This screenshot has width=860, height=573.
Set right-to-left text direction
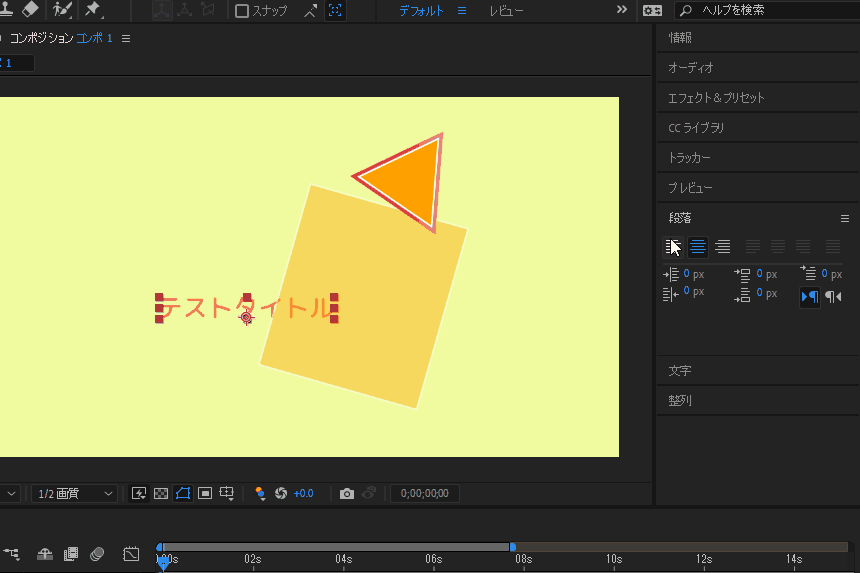pyautogui.click(x=834, y=297)
